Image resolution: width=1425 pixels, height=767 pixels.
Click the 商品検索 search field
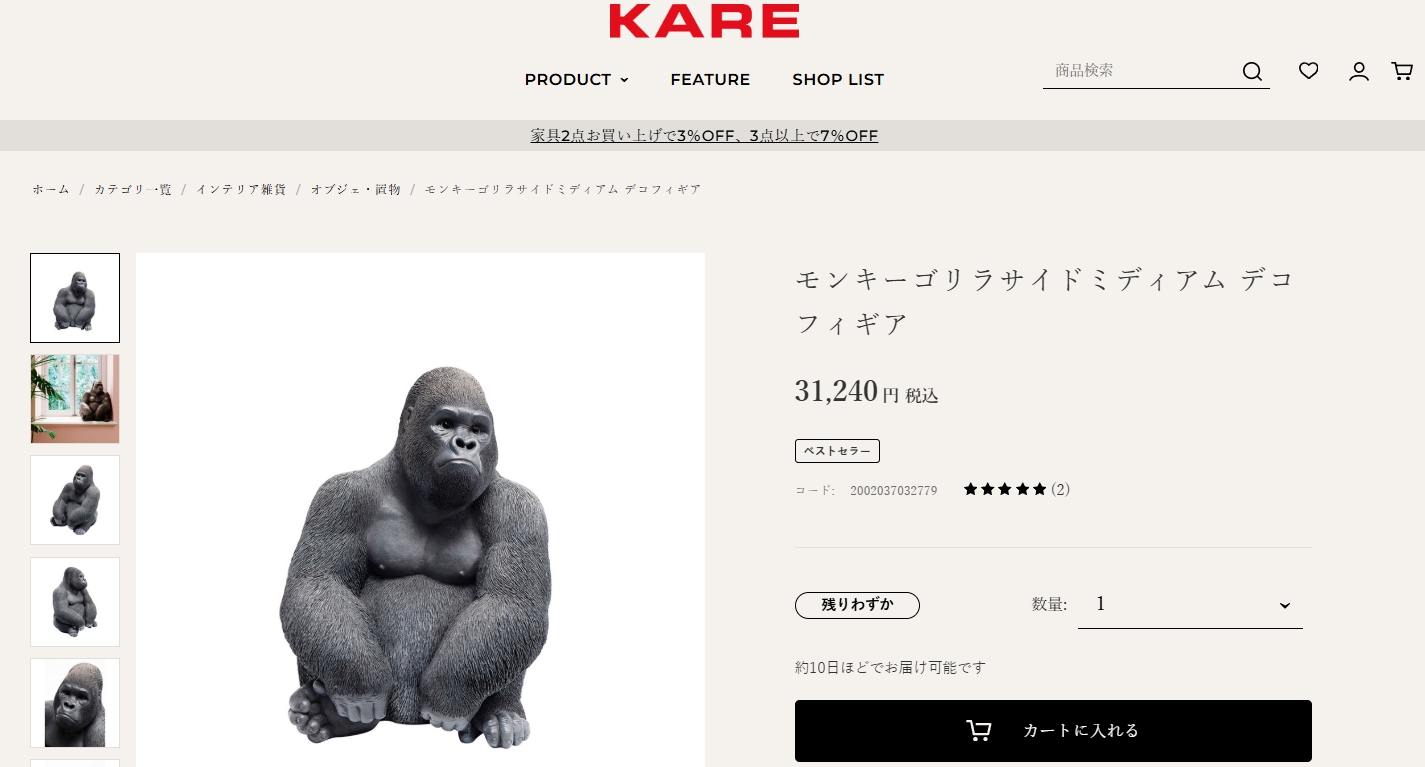(x=1140, y=70)
